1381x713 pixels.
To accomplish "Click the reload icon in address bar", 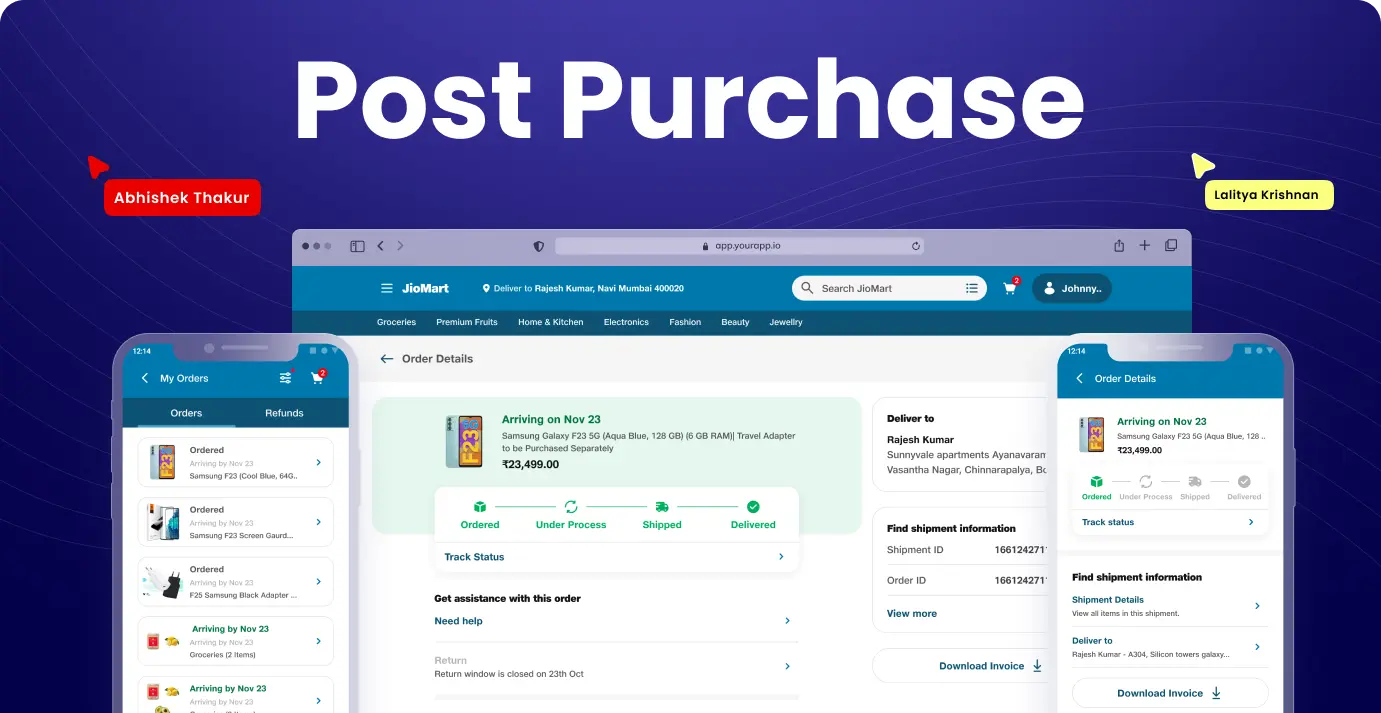I will pos(915,246).
